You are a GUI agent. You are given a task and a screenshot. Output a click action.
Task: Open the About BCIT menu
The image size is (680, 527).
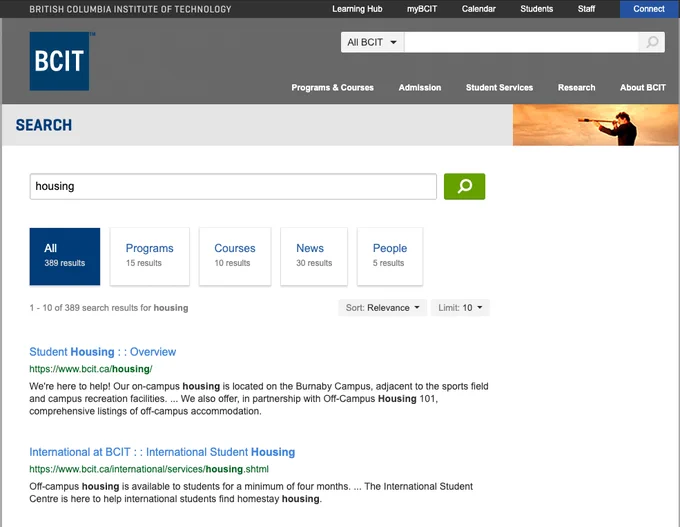point(643,88)
